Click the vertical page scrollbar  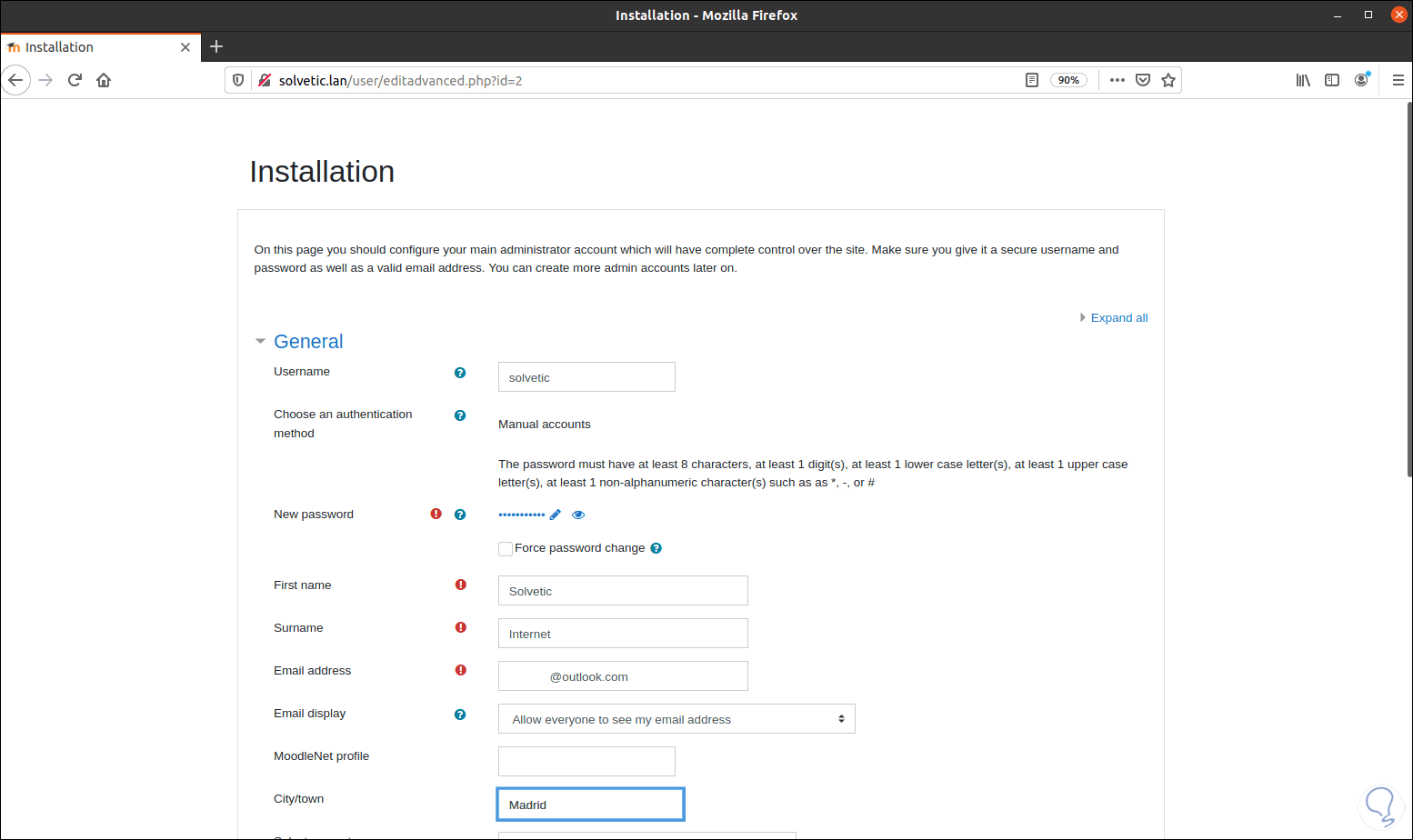tap(1408, 291)
